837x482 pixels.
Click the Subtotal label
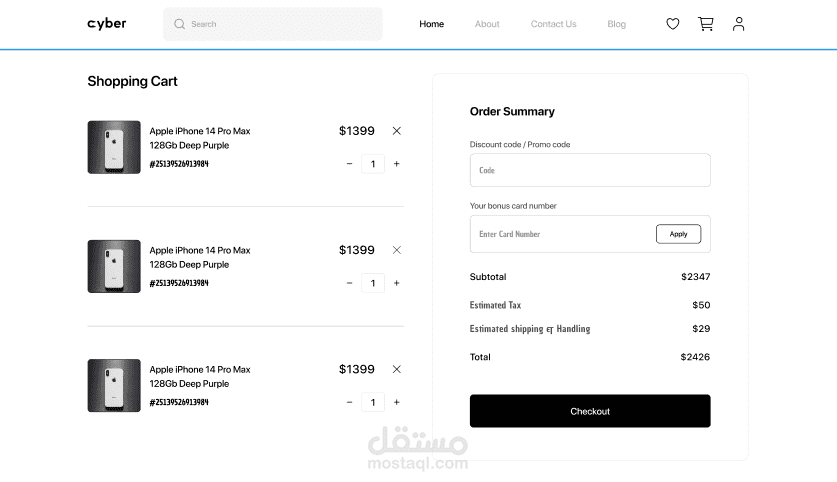(488, 276)
